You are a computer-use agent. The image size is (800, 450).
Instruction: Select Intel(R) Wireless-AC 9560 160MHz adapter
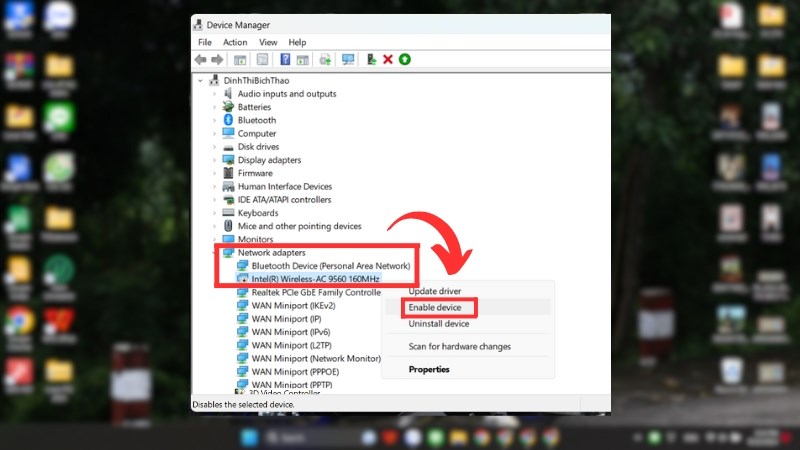(315, 279)
